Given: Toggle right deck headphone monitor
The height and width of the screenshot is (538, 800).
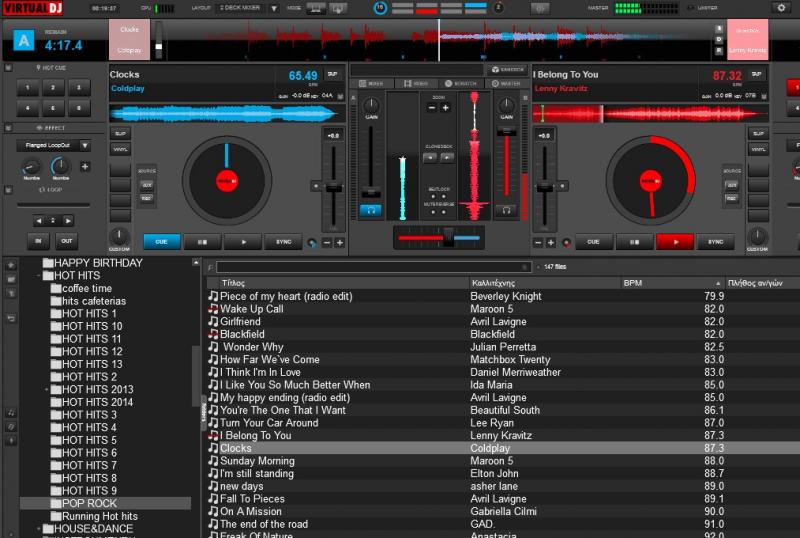Looking at the screenshot, I should pyautogui.click(x=506, y=210).
